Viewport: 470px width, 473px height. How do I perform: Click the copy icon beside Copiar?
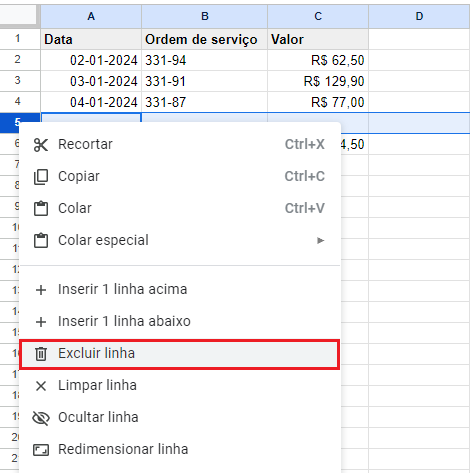[x=41, y=177]
